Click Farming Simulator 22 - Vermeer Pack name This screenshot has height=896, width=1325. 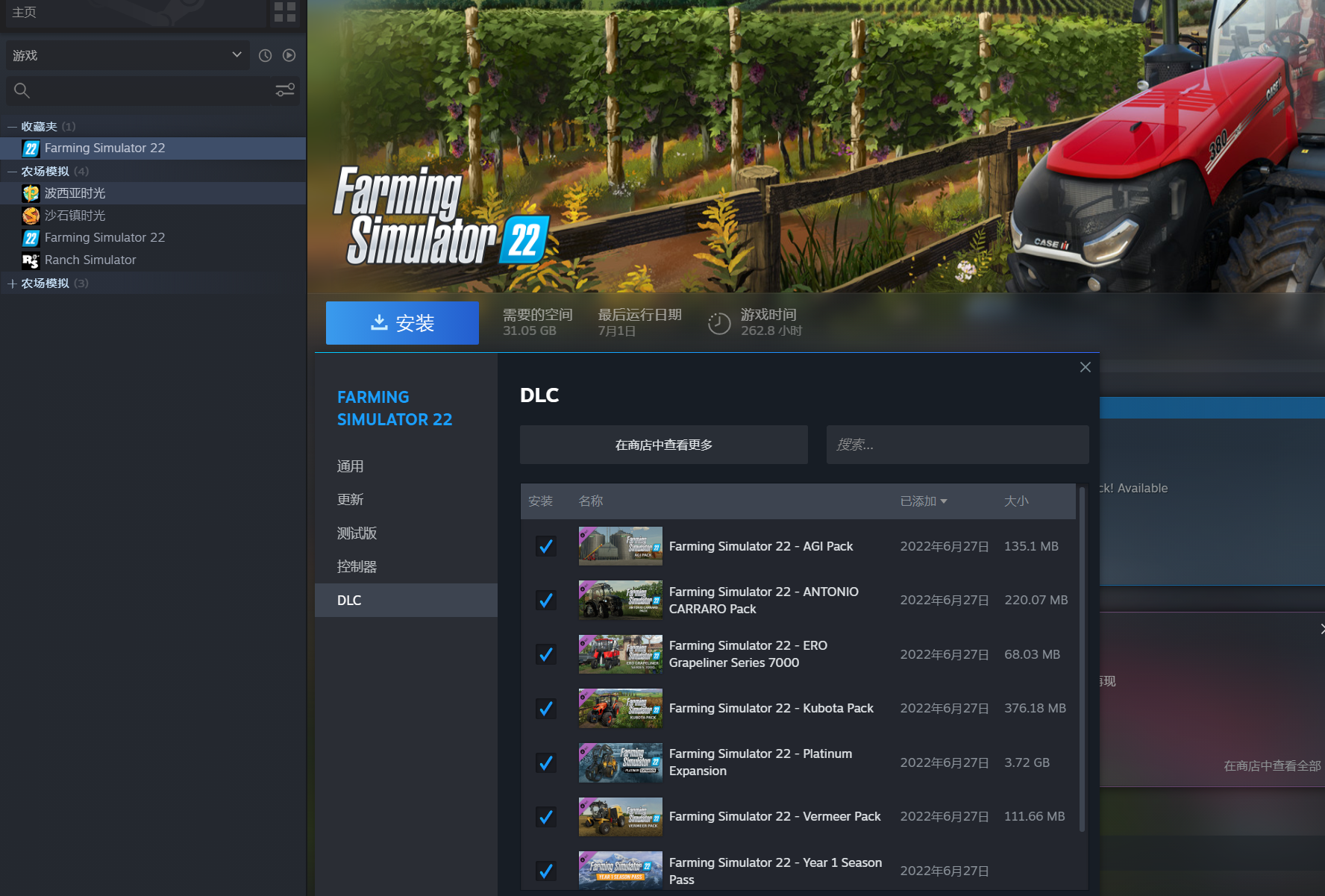tap(775, 816)
